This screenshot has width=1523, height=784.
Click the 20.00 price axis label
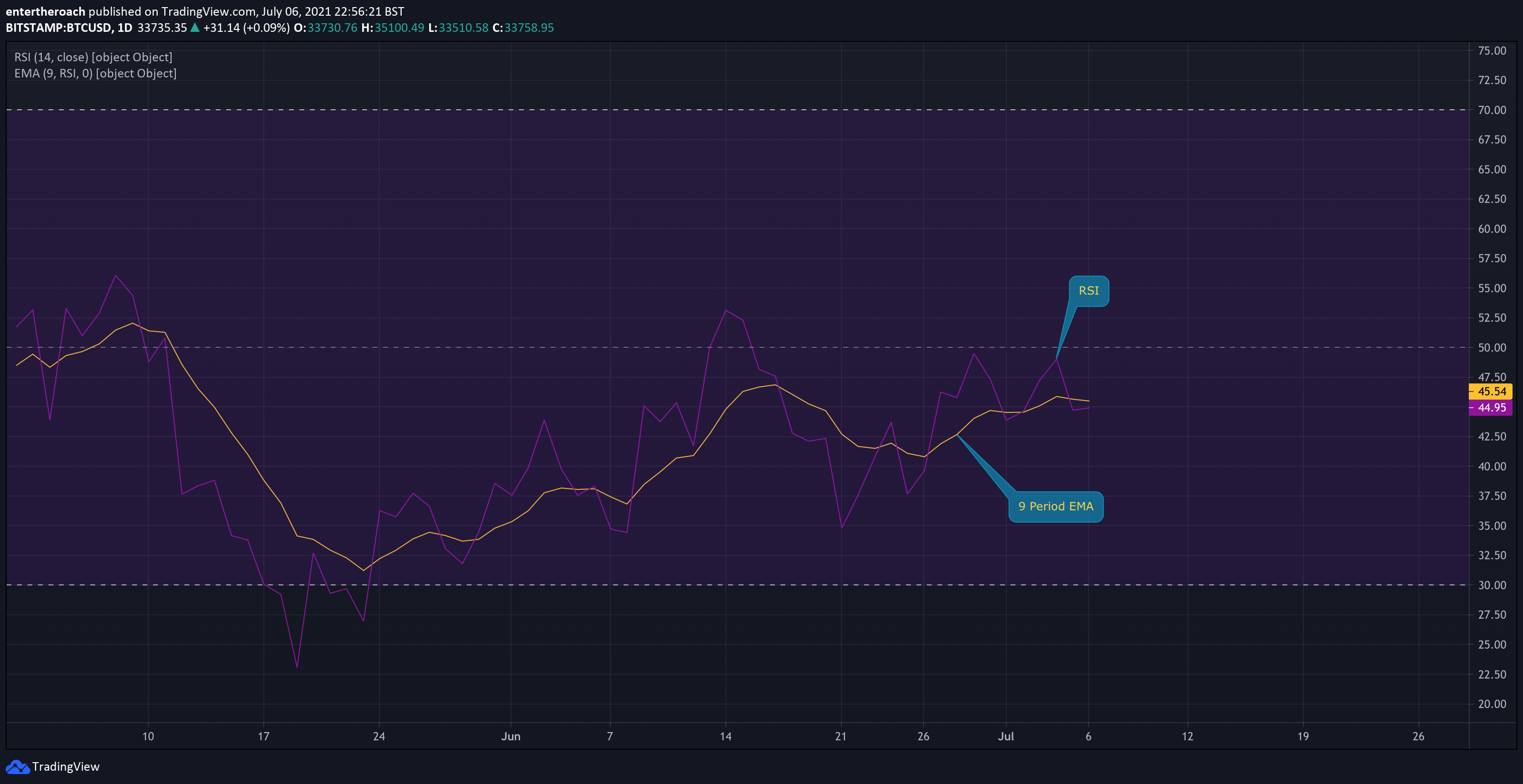point(1492,704)
